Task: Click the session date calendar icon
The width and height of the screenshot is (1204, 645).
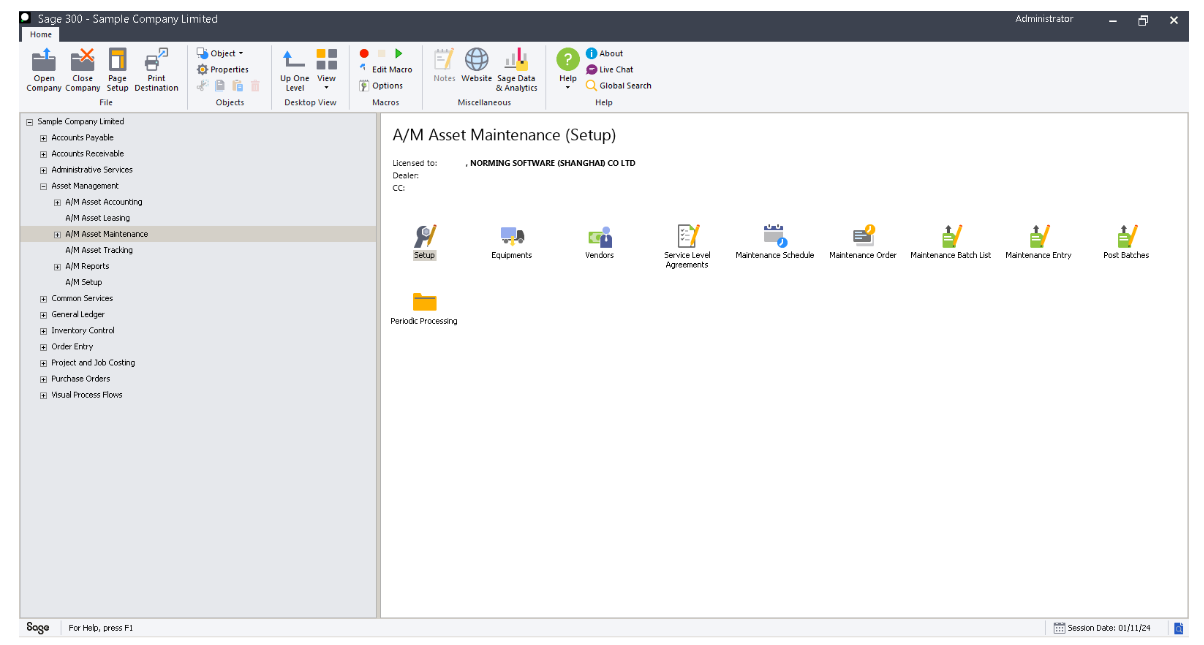Action: [1059, 628]
